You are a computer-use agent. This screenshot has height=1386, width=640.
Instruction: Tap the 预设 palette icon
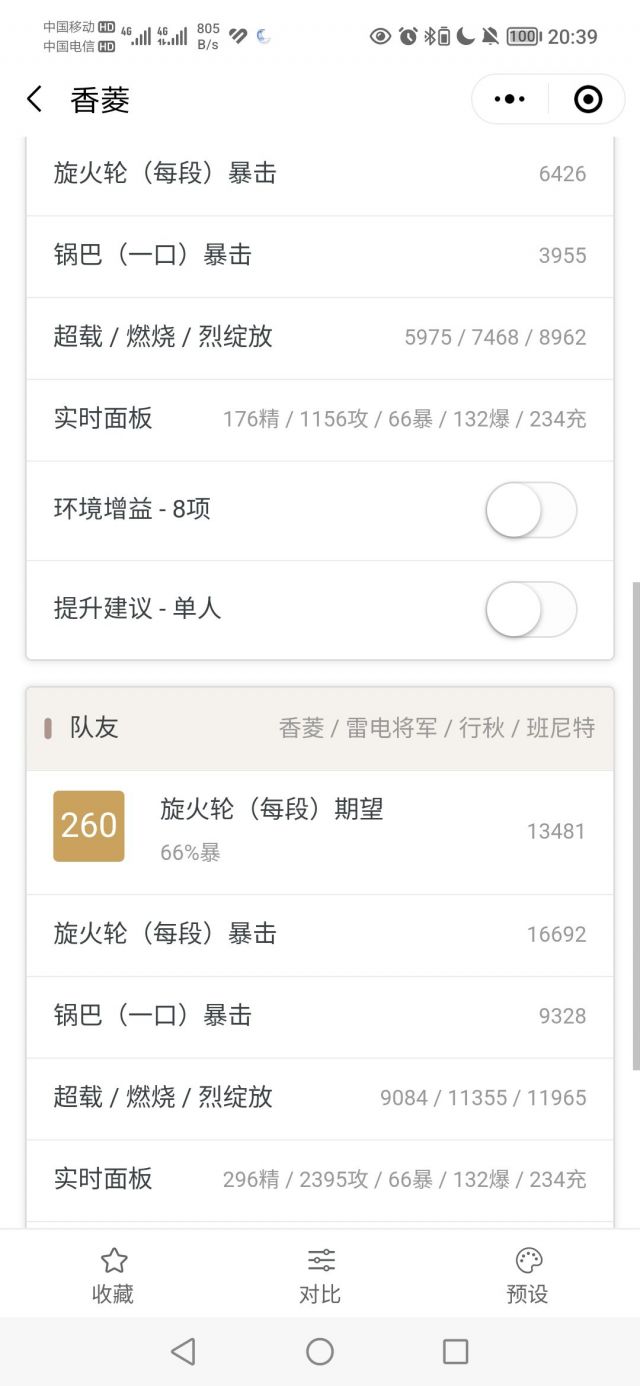pos(528,1260)
